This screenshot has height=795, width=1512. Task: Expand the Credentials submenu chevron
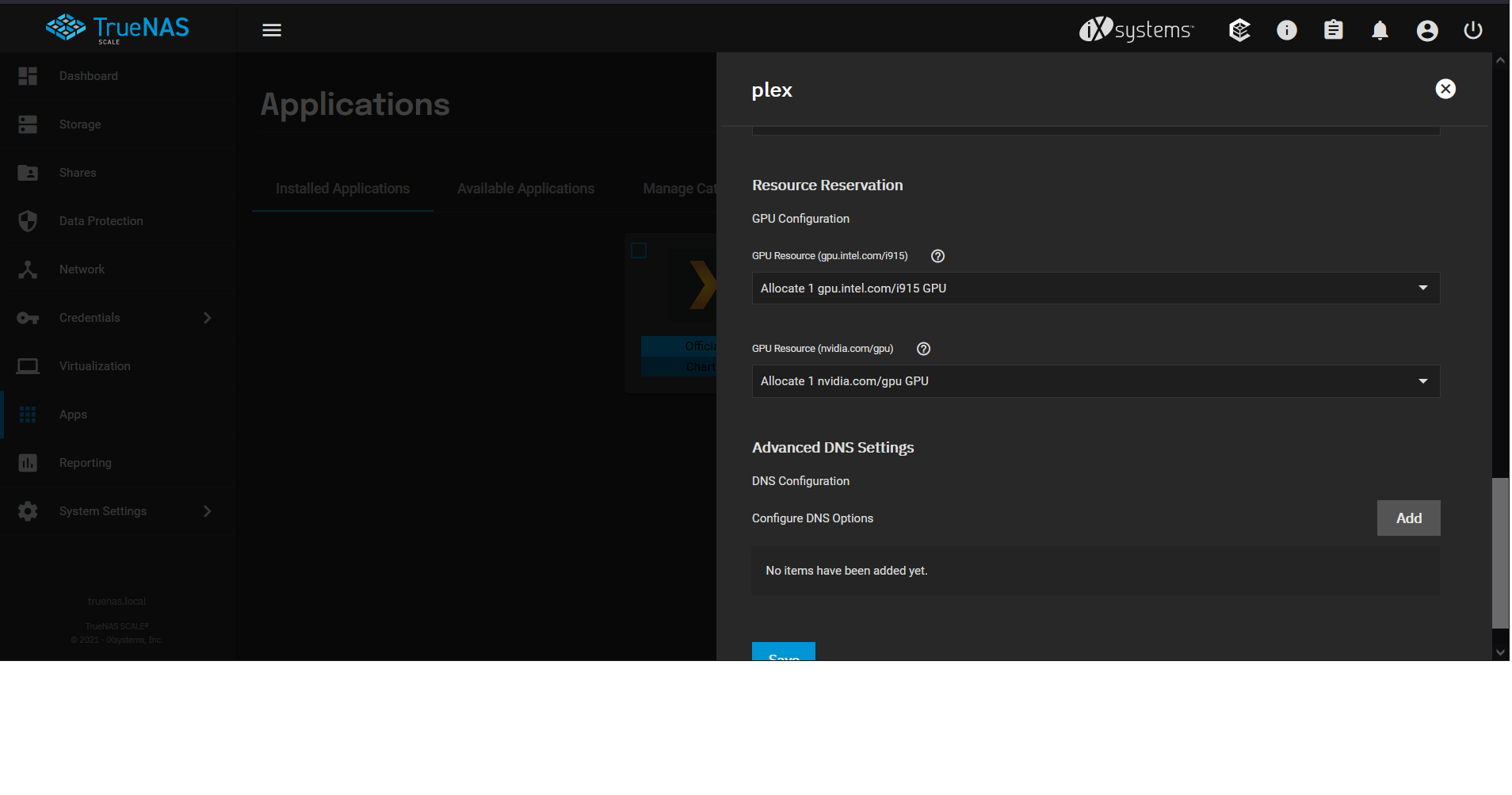point(208,318)
